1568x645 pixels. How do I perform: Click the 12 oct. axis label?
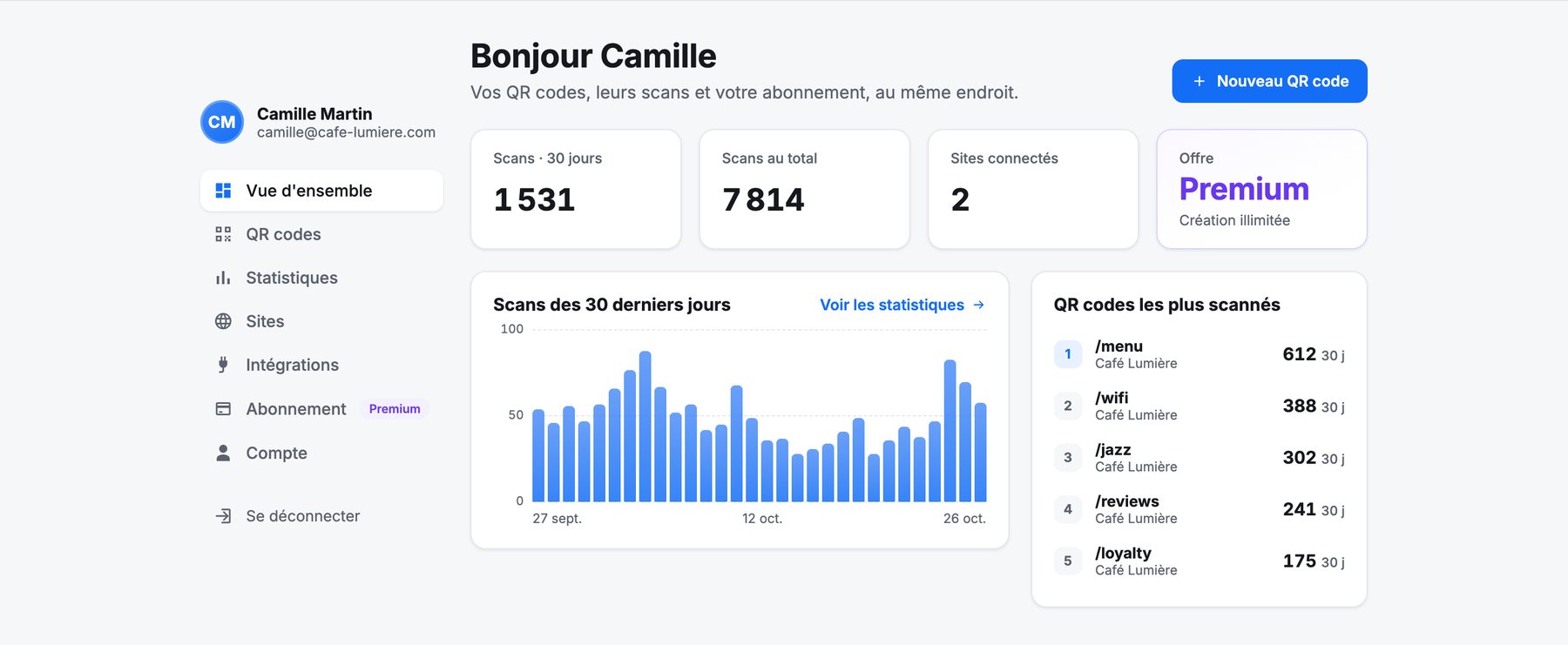[762, 519]
